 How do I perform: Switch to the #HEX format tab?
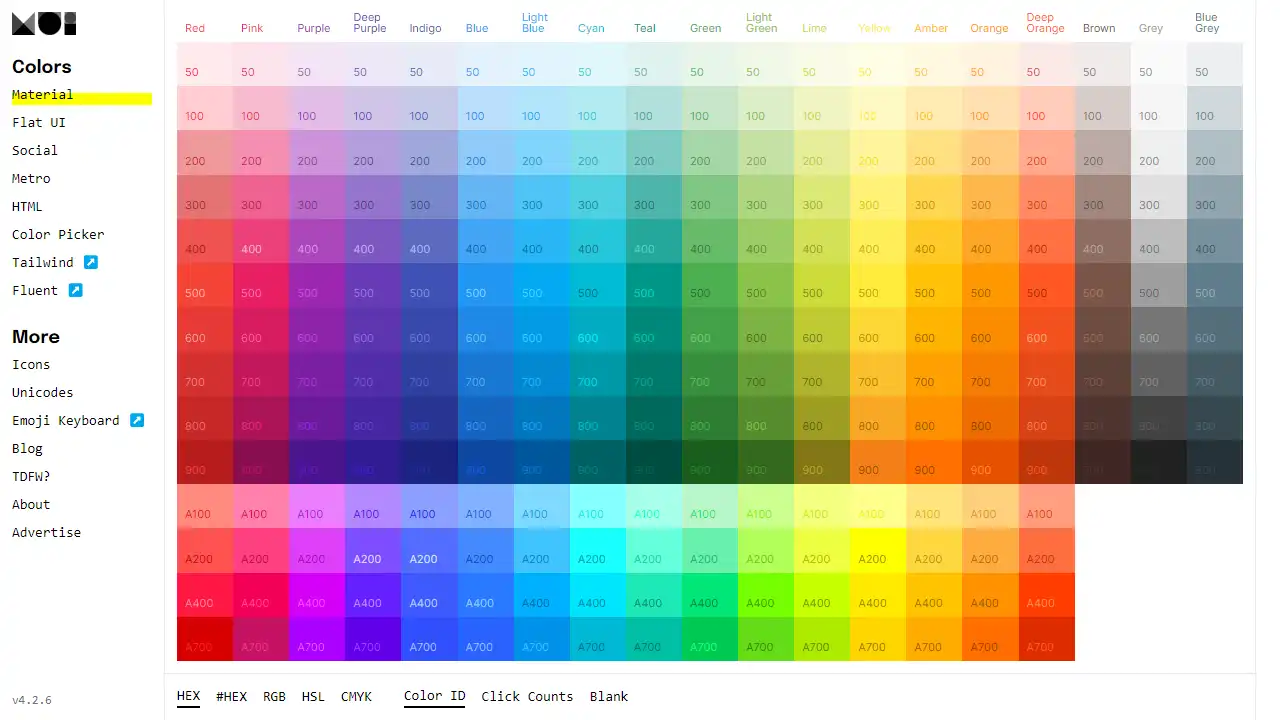click(x=231, y=696)
